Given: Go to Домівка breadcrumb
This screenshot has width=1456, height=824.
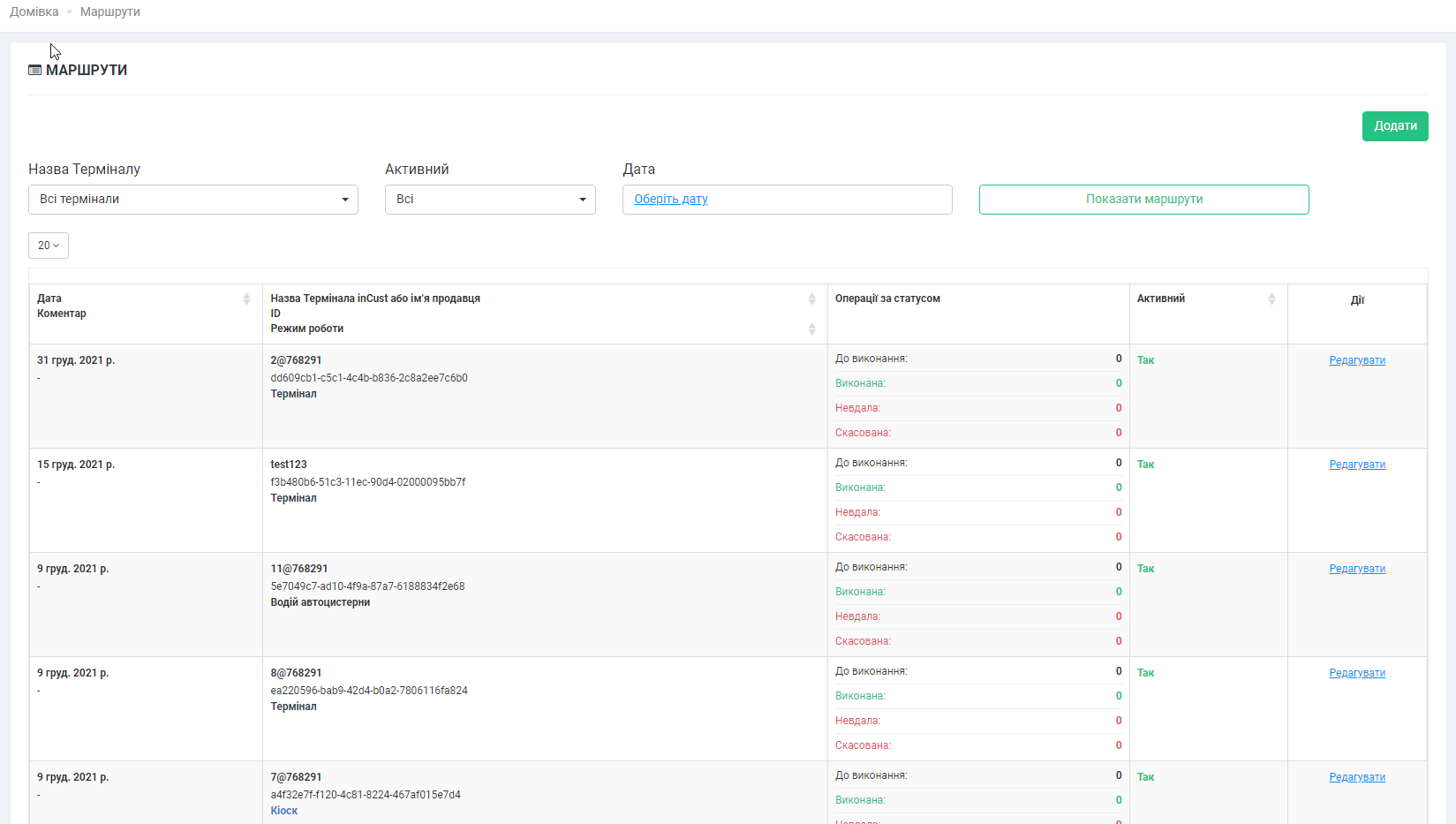Looking at the screenshot, I should coord(34,11).
